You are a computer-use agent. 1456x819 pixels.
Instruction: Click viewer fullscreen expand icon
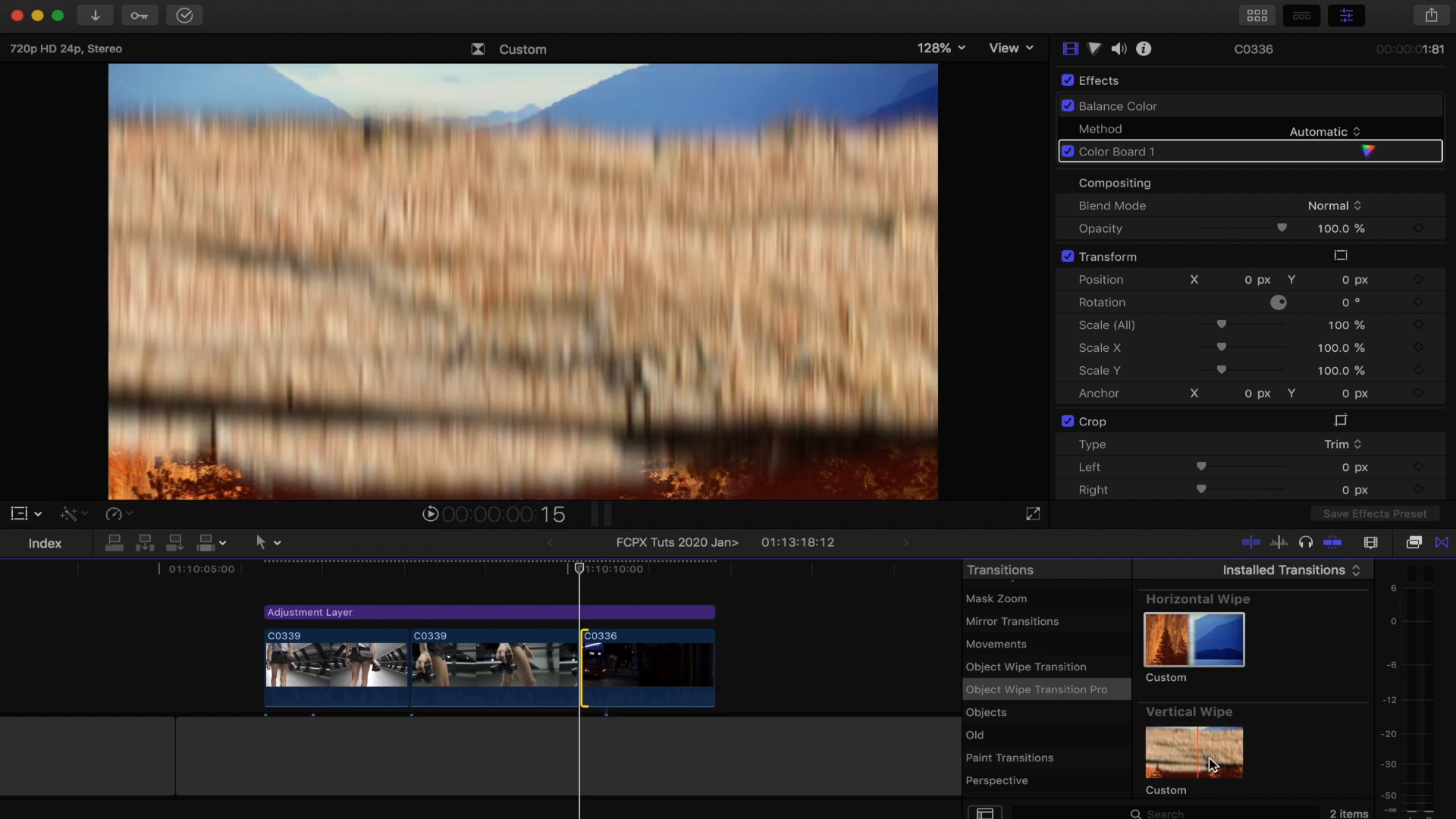point(1033,514)
